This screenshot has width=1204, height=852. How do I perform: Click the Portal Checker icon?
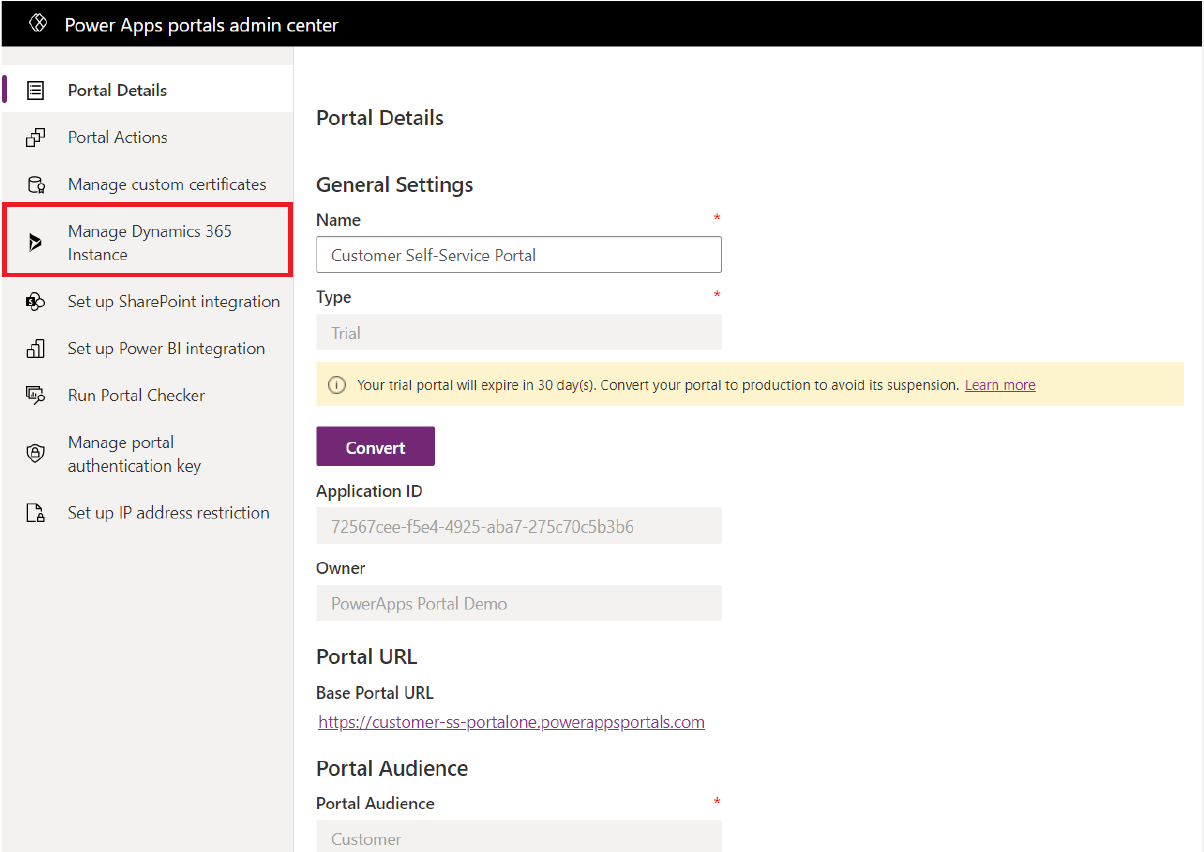(35, 395)
